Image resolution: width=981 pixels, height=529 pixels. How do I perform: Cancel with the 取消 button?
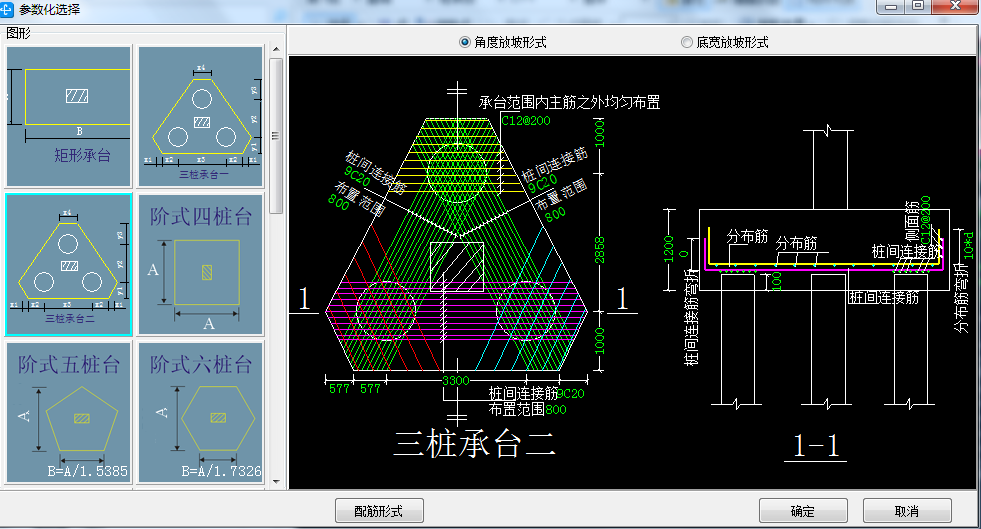click(907, 511)
